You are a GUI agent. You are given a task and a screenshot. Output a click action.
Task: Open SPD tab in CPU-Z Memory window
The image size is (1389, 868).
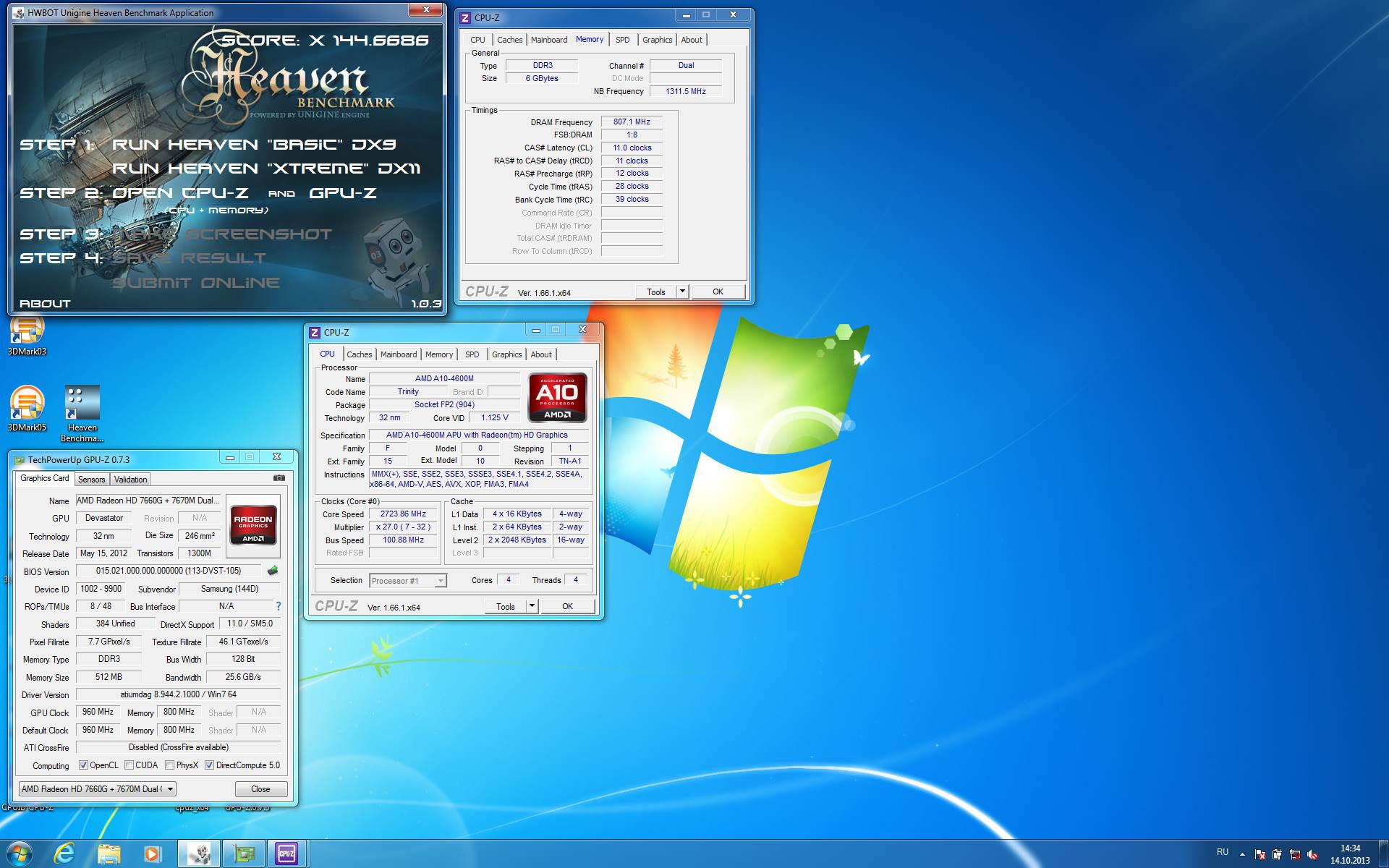pos(623,40)
